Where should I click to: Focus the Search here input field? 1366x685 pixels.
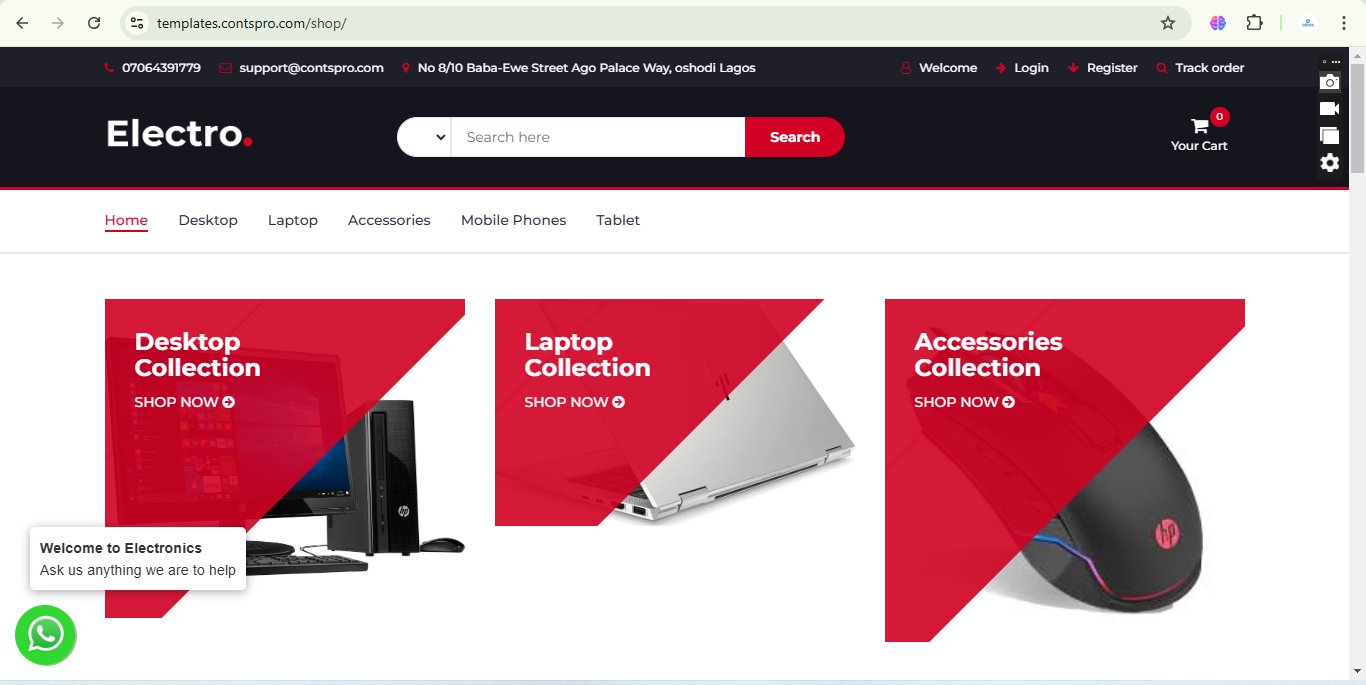coord(598,137)
